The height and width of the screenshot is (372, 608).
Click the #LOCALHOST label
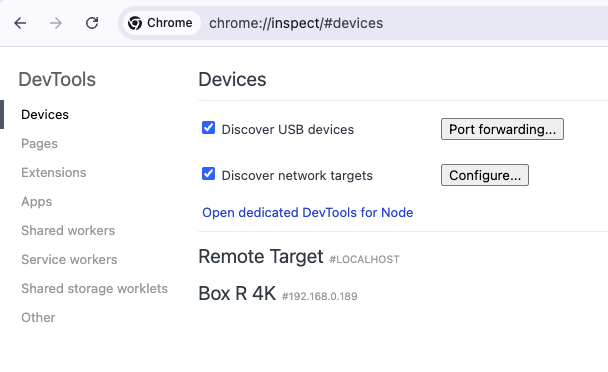click(364, 260)
